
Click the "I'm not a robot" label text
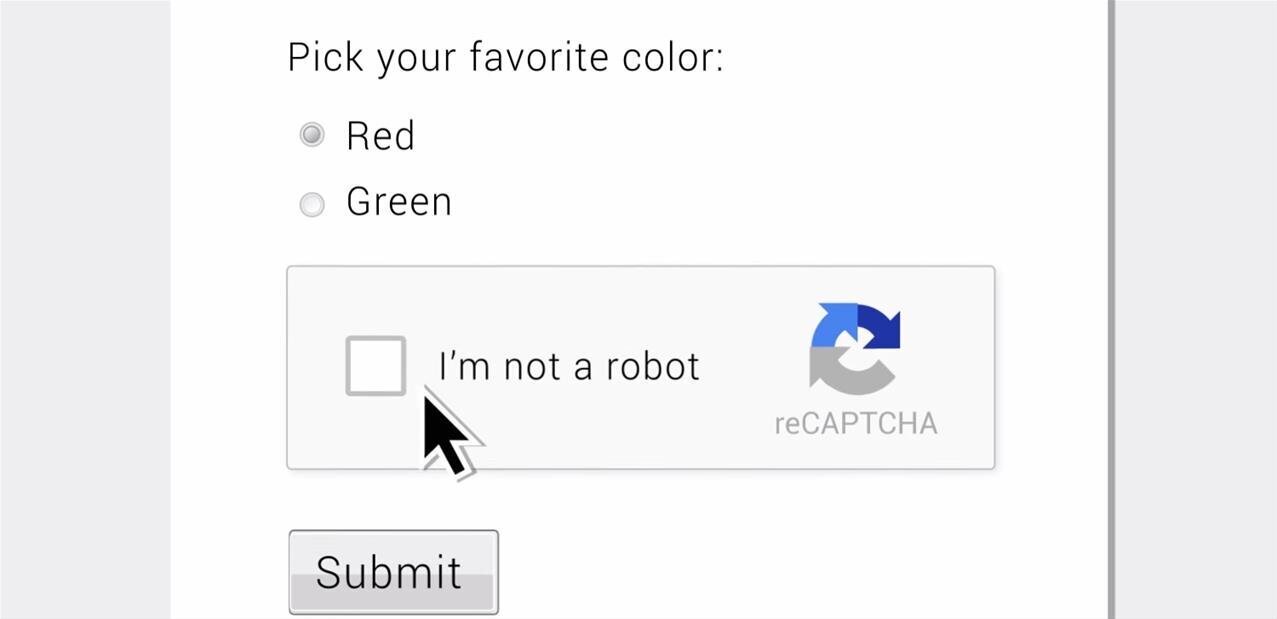[x=569, y=366]
